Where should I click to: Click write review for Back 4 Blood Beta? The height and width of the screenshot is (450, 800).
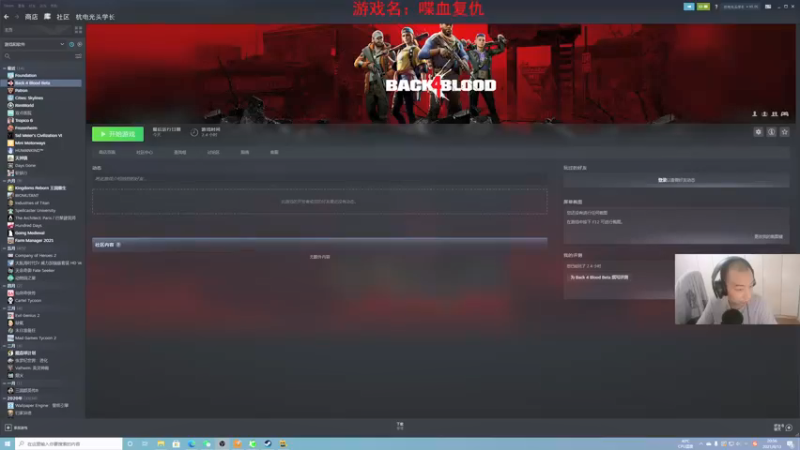[x=599, y=277]
